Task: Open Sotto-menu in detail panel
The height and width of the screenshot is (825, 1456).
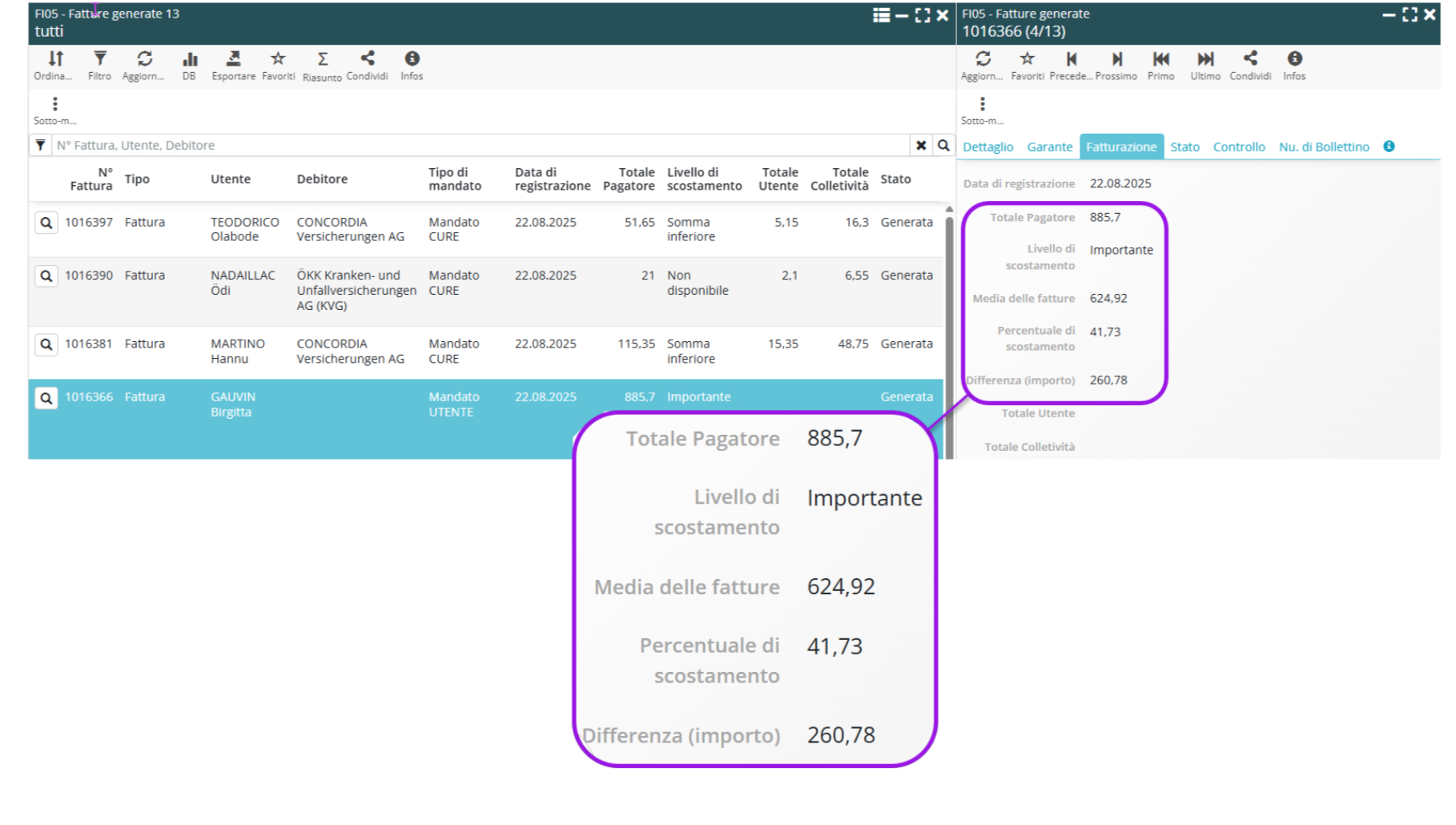Action: pyautogui.click(x=982, y=104)
